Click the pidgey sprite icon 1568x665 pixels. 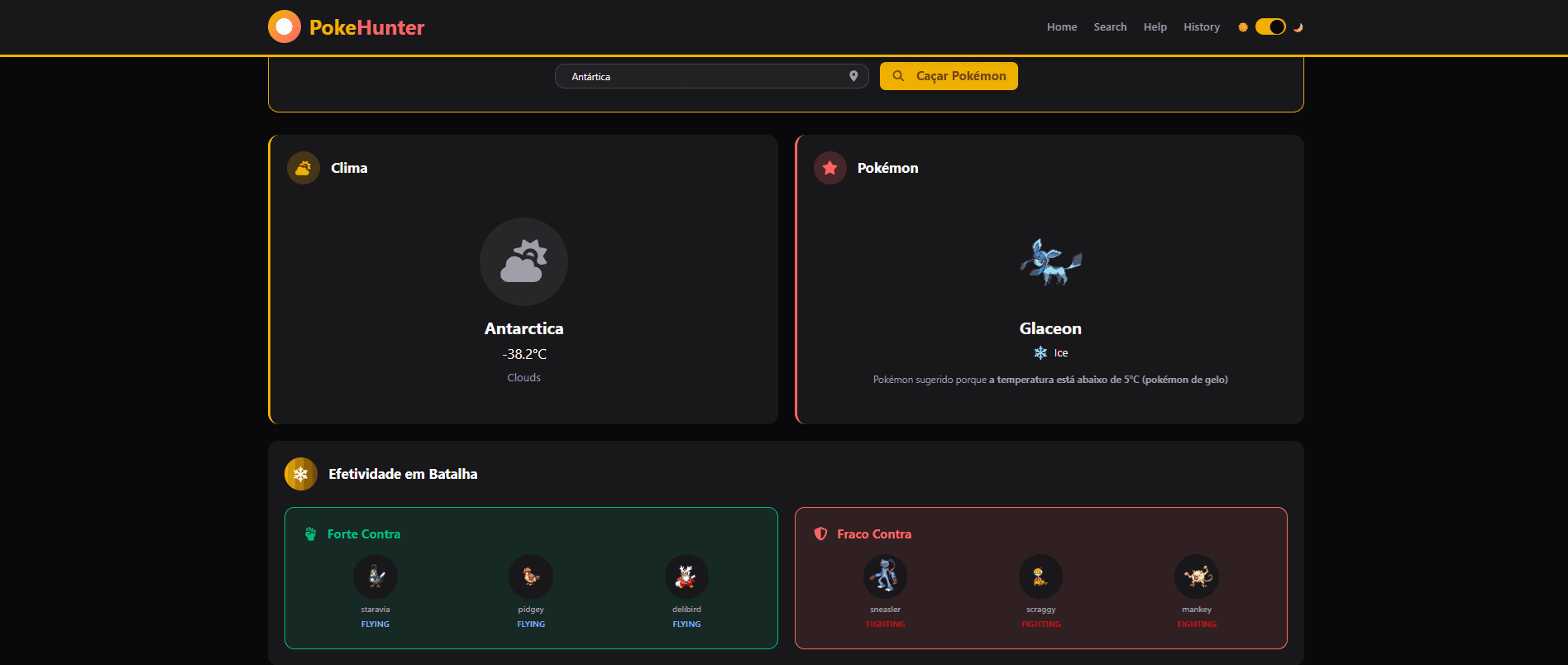click(x=531, y=576)
